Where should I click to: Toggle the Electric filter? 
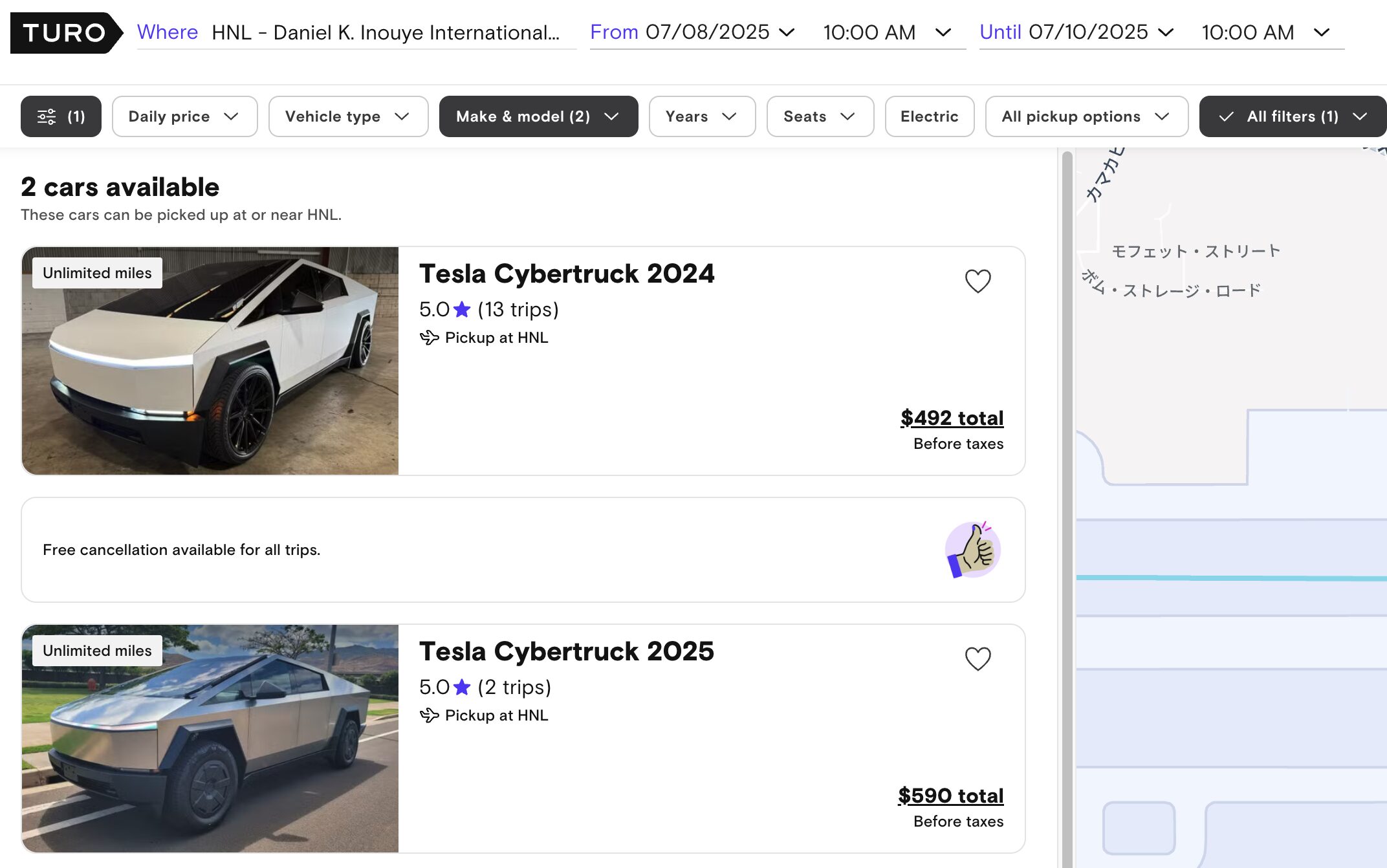[929, 116]
